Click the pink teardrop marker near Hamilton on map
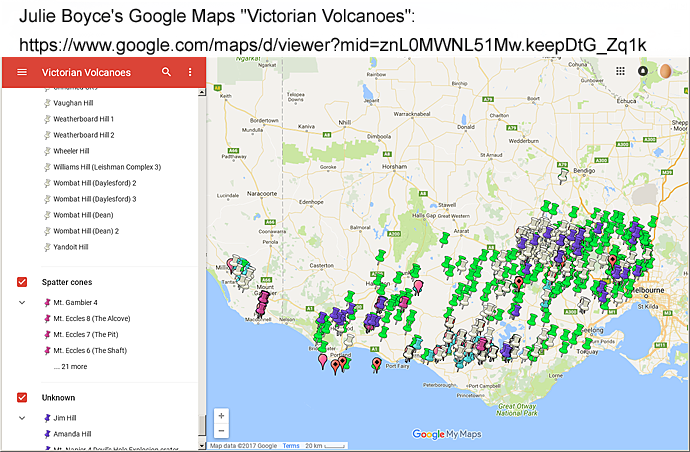The width and height of the screenshot is (690, 452). (418, 287)
